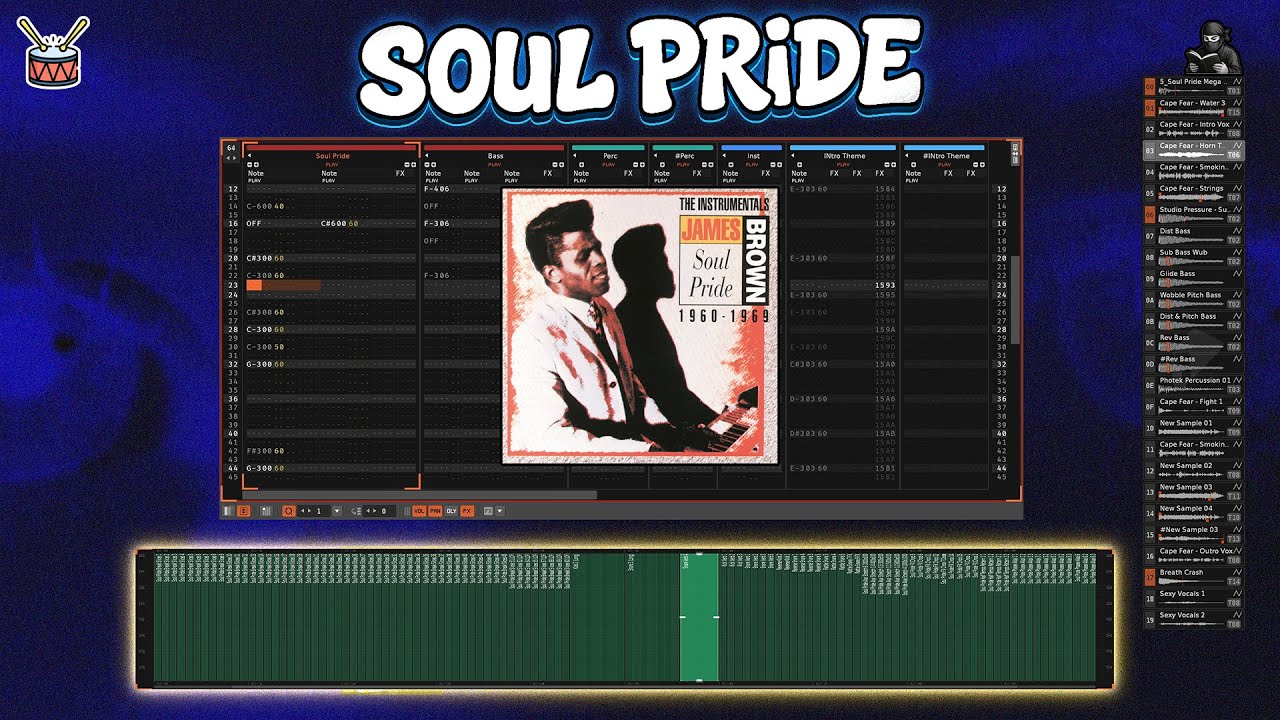Open dropdown arrow beside keyboard icon
Screen dimensions: 1280x720
(500, 511)
